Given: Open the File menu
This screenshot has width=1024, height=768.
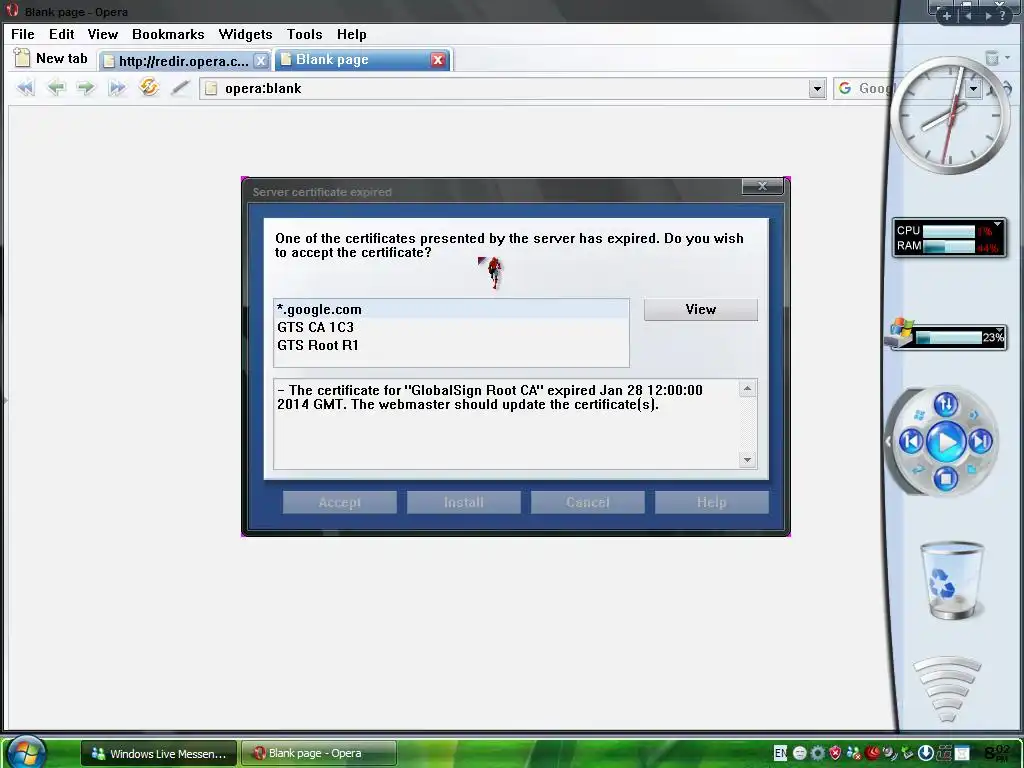Looking at the screenshot, I should [x=23, y=34].
